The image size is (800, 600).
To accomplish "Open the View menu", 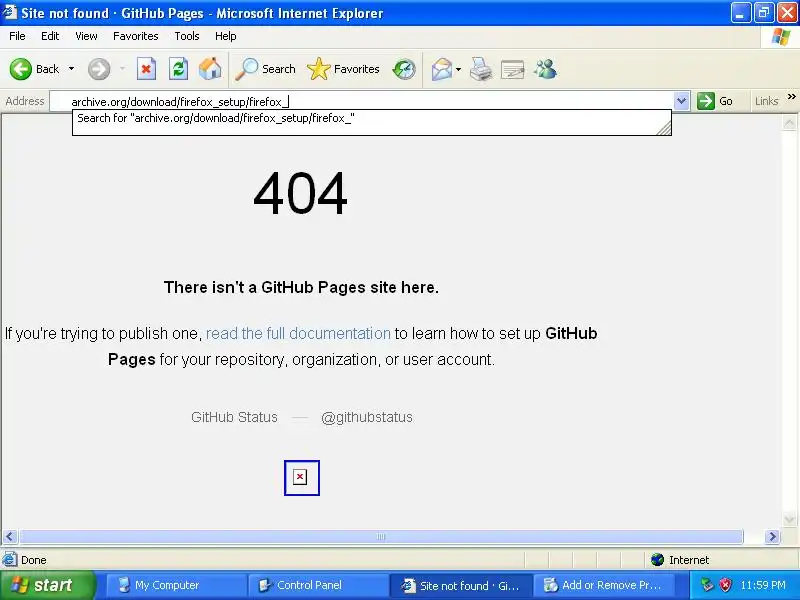I will 86,36.
